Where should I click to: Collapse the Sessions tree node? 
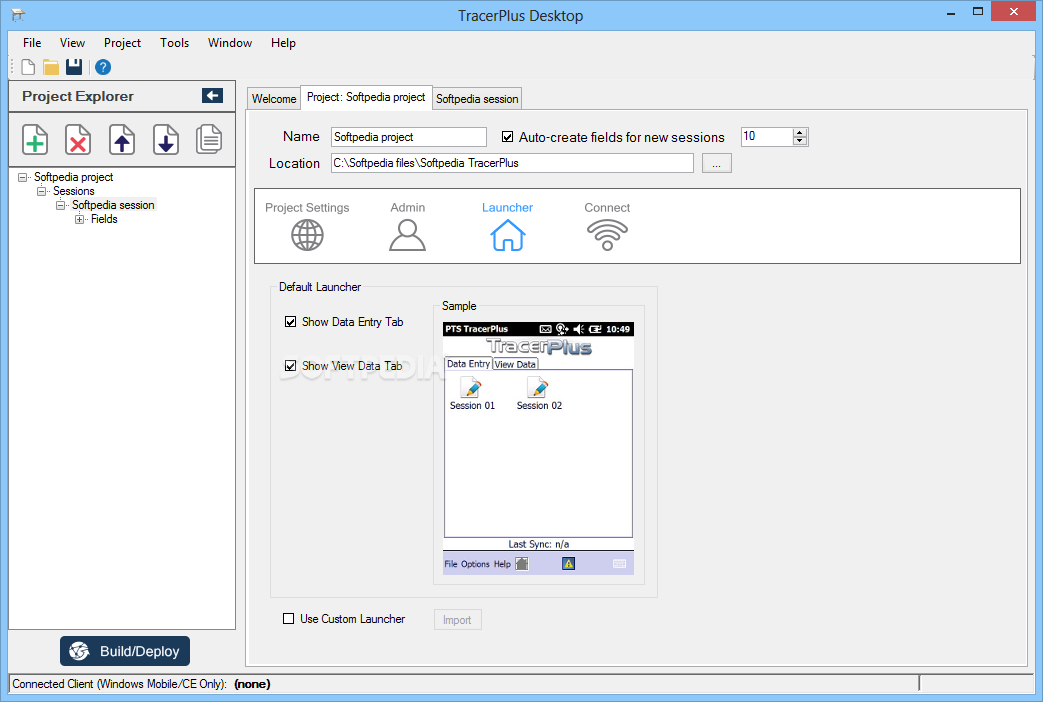(41, 191)
